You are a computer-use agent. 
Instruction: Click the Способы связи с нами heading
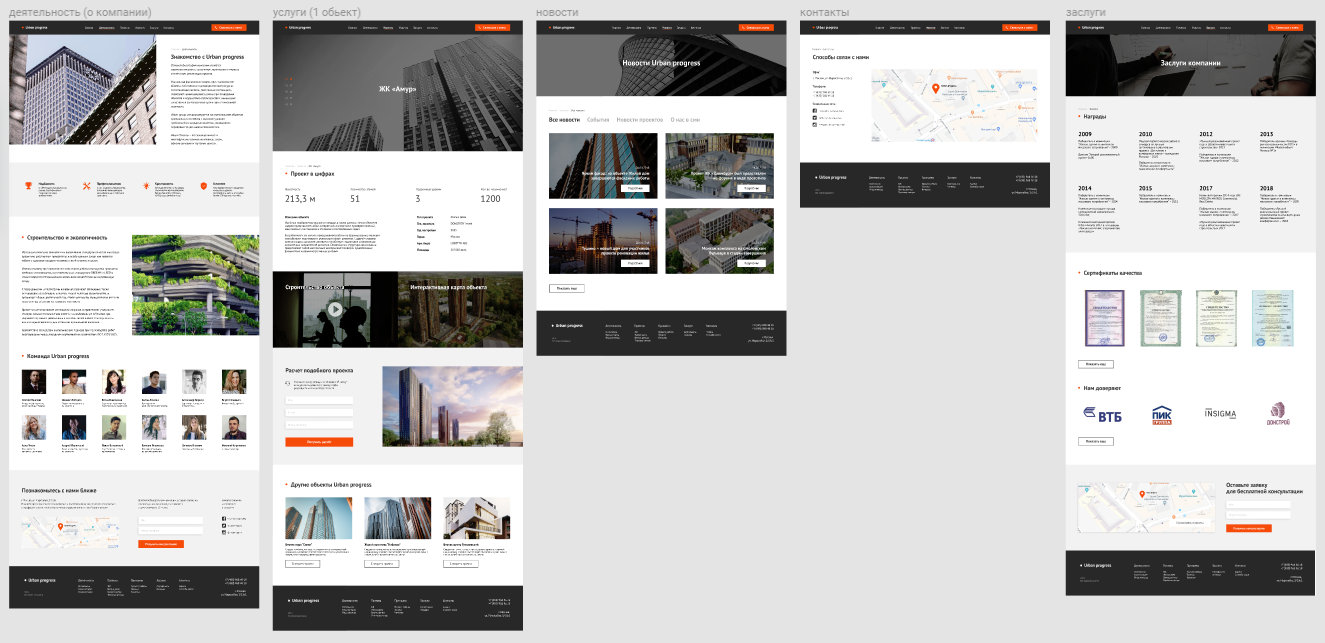coord(841,57)
